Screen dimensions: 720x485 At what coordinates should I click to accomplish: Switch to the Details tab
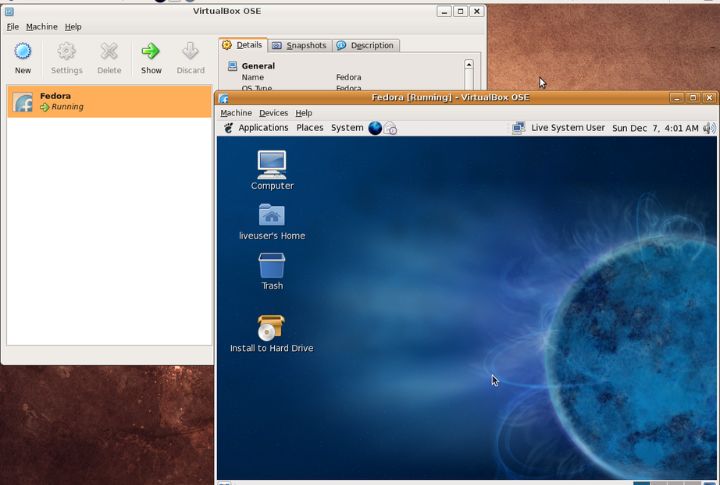click(242, 45)
